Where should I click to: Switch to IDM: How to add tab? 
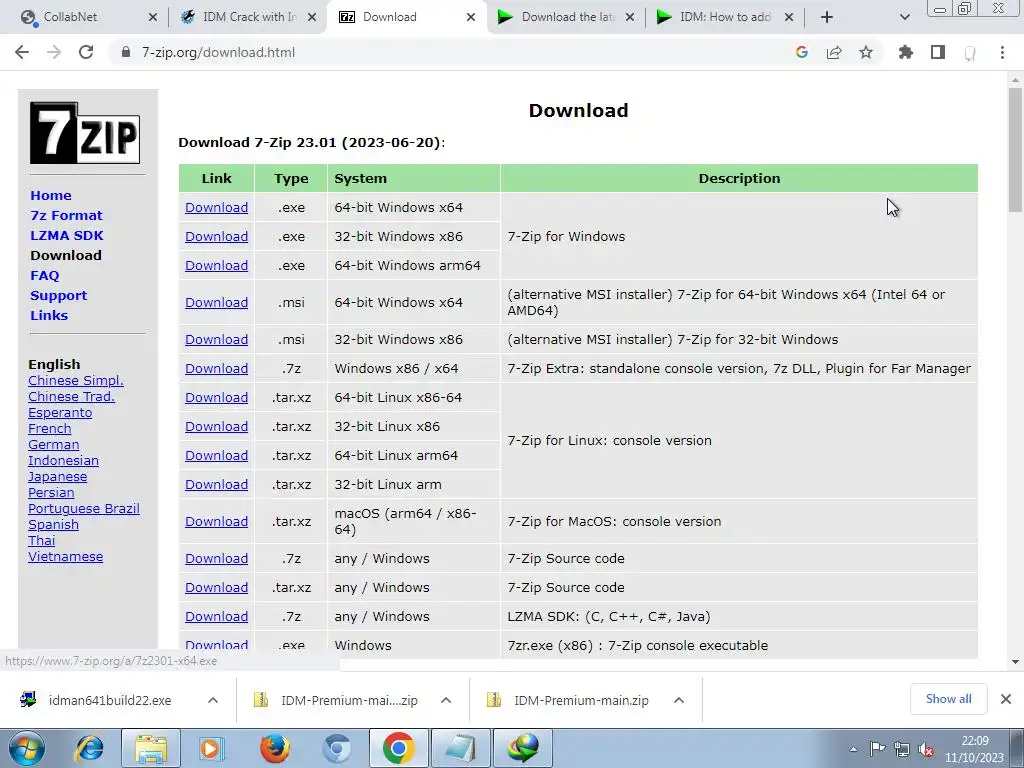pos(725,17)
